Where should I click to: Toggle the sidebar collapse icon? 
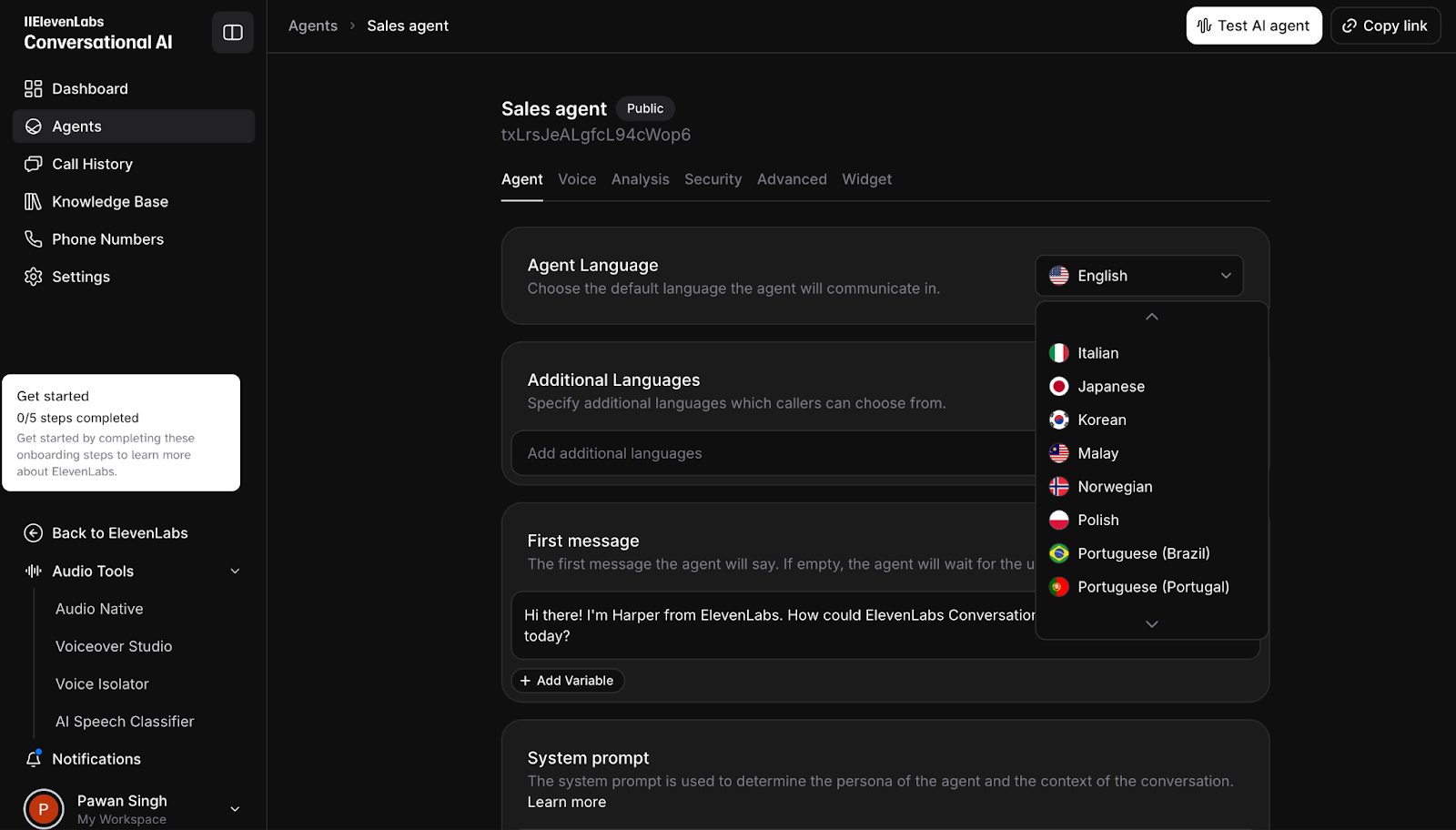233,33
